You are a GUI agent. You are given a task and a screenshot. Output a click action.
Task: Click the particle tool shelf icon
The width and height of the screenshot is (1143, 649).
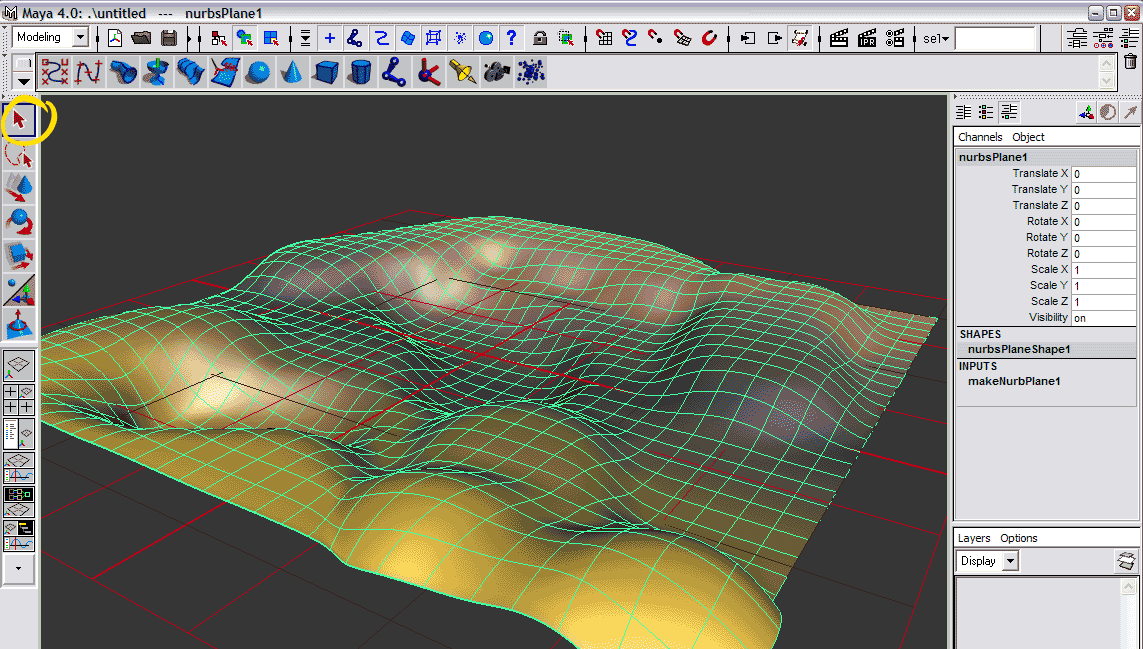pos(531,72)
